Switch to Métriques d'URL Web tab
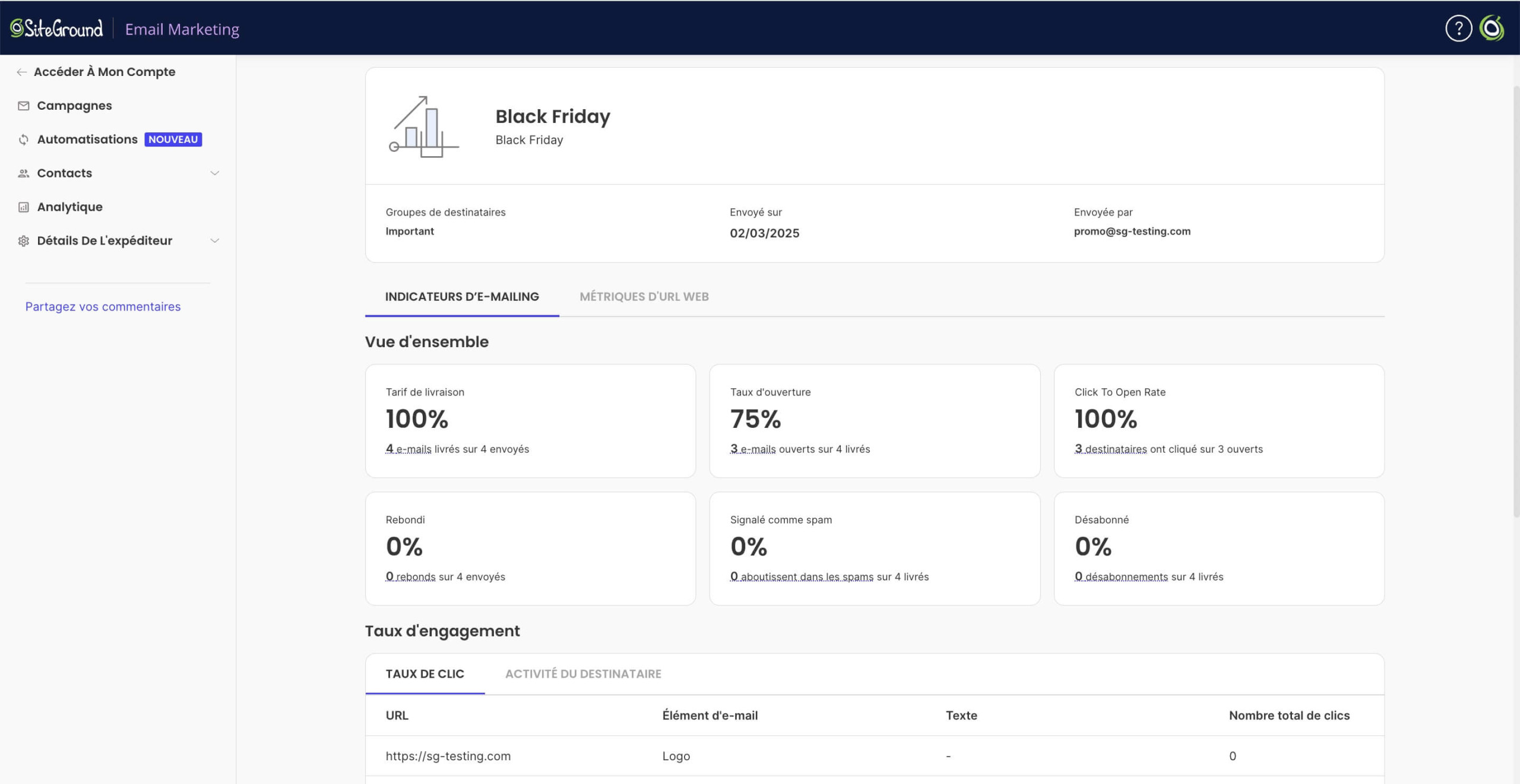This screenshot has height=784, width=1520. pyautogui.click(x=644, y=297)
